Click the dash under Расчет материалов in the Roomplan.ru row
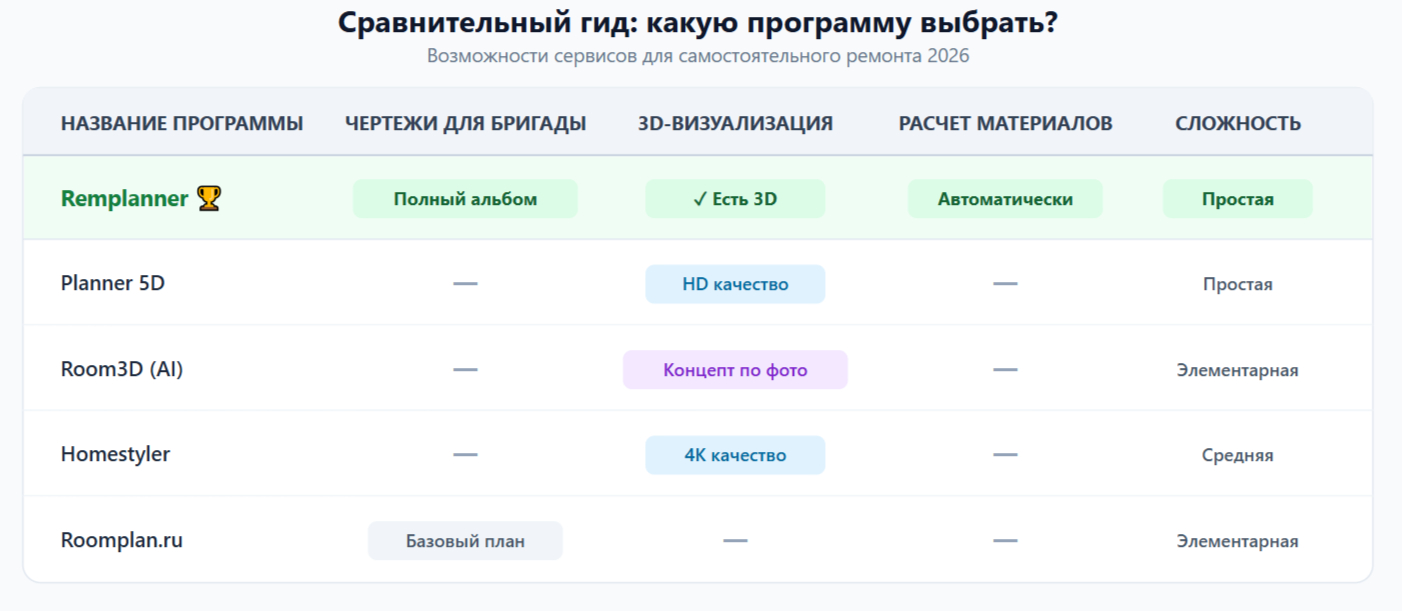Screen dimensions: 1402x611 (1005, 541)
